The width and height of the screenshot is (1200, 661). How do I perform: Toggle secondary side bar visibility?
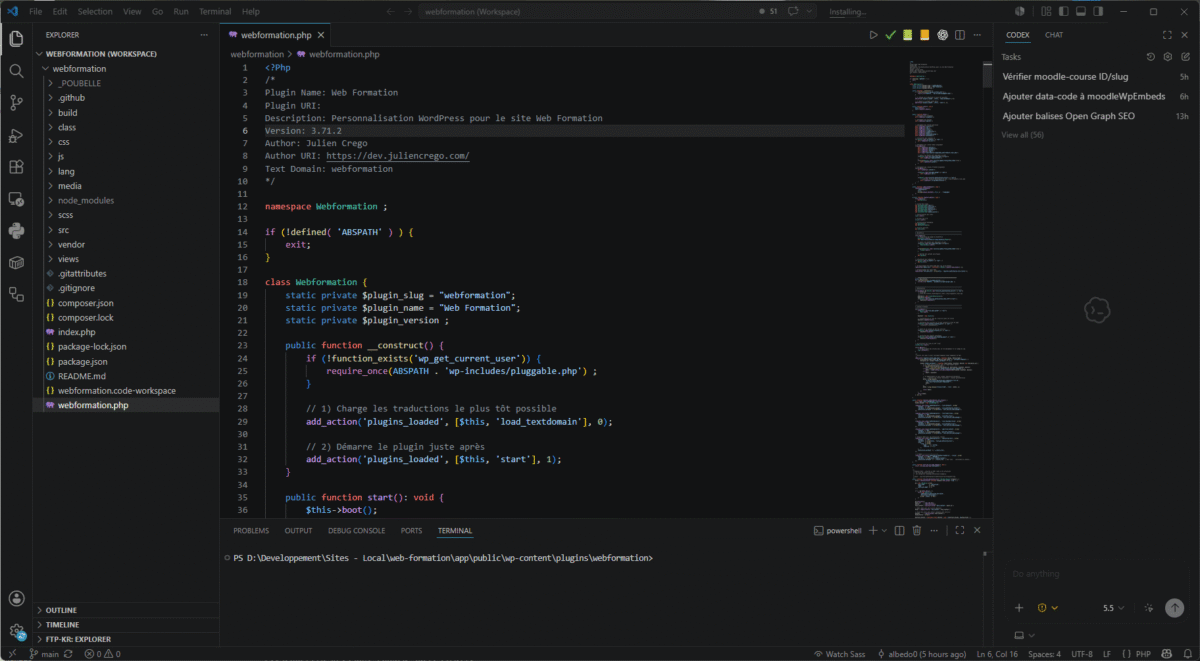(1097, 12)
